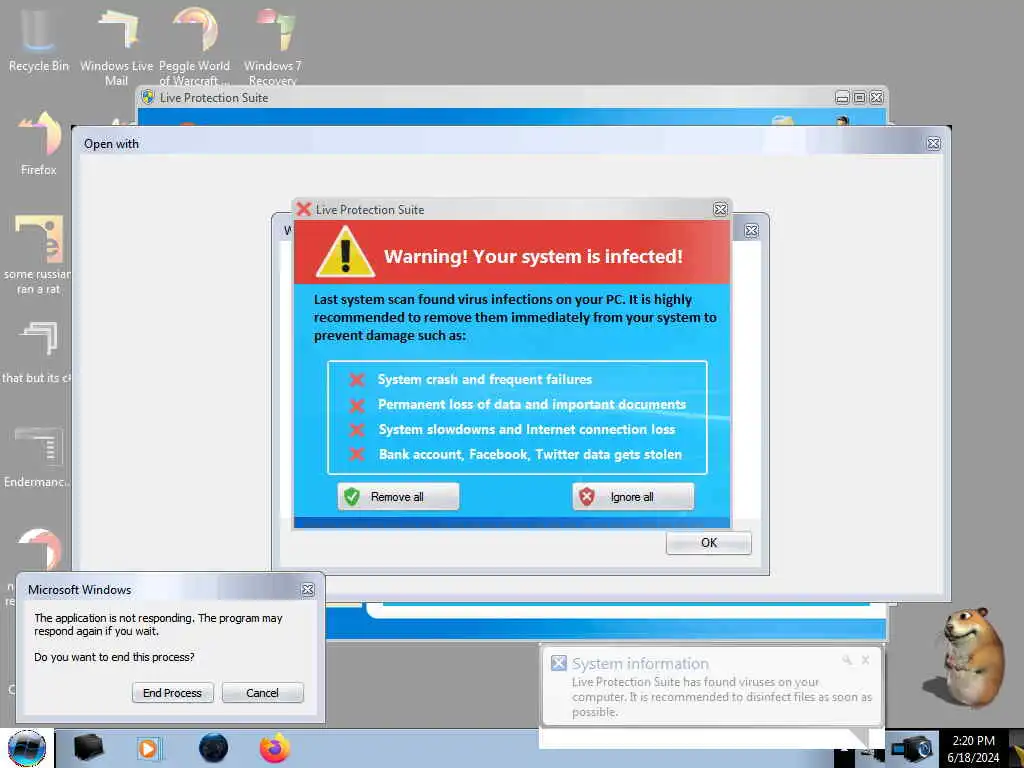Screen dimensions: 1024x768
Task: Close the System information balloon
Action: pyautogui.click(x=865, y=660)
